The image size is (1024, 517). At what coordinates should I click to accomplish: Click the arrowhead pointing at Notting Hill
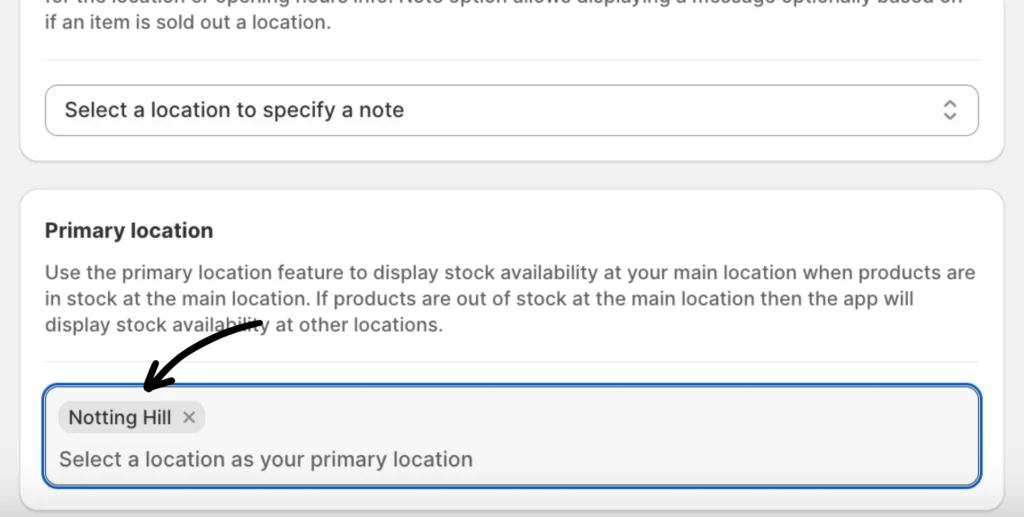pos(150,385)
